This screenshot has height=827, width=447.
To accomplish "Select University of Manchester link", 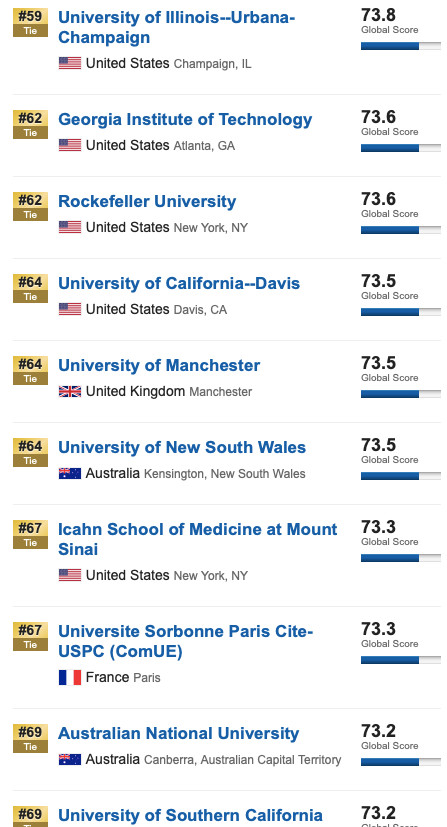I will coord(159,366).
